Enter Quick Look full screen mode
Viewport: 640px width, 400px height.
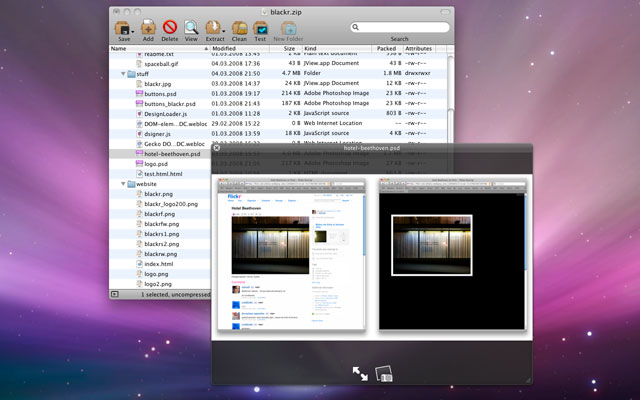click(x=359, y=373)
